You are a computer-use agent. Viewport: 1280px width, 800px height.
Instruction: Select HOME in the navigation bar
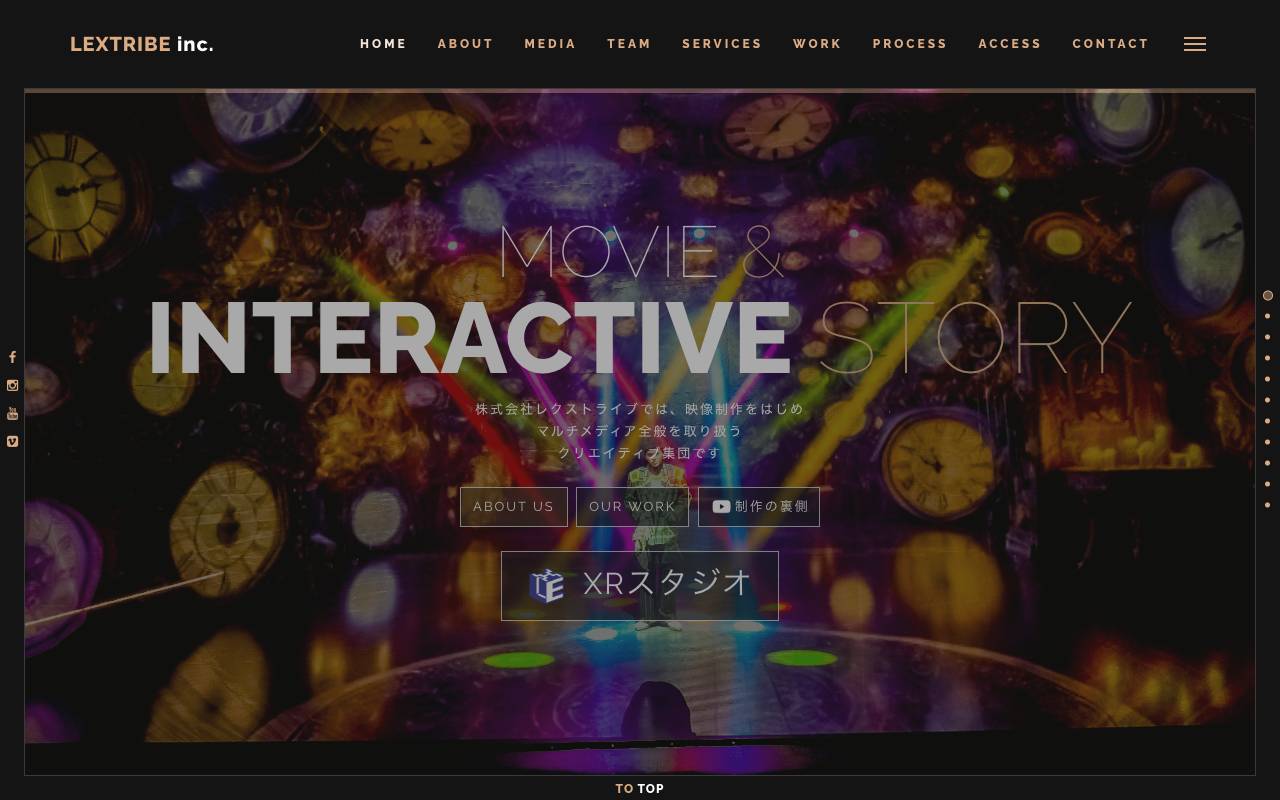[x=383, y=44]
